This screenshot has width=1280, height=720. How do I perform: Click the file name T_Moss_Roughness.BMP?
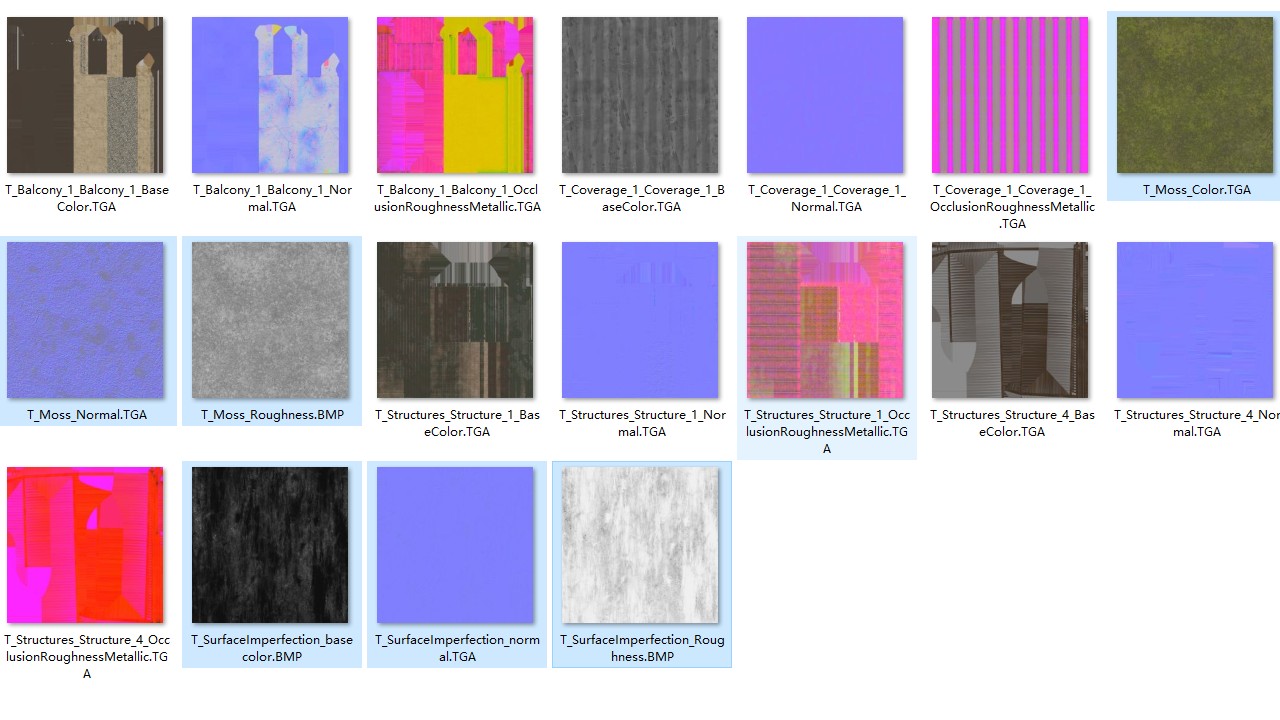(272, 415)
